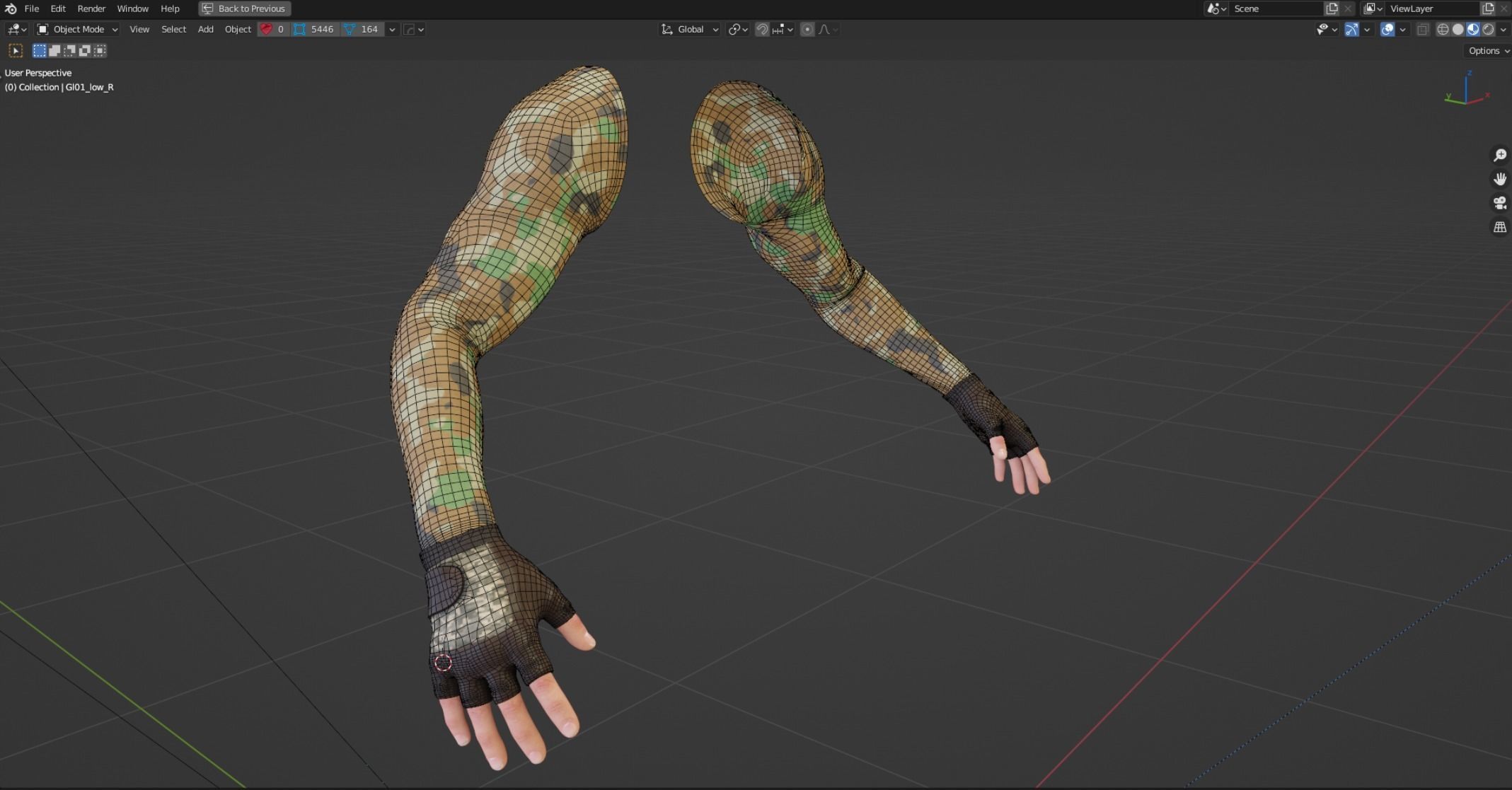Open the Render menu

click(91, 8)
